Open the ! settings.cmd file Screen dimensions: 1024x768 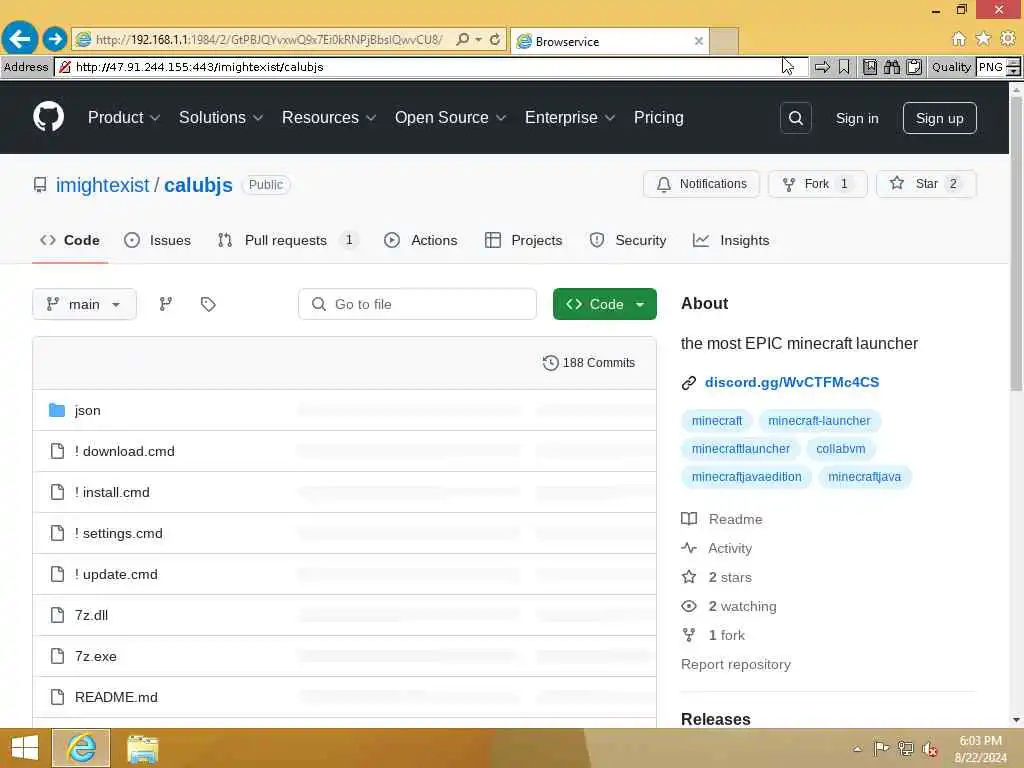[x=118, y=534]
